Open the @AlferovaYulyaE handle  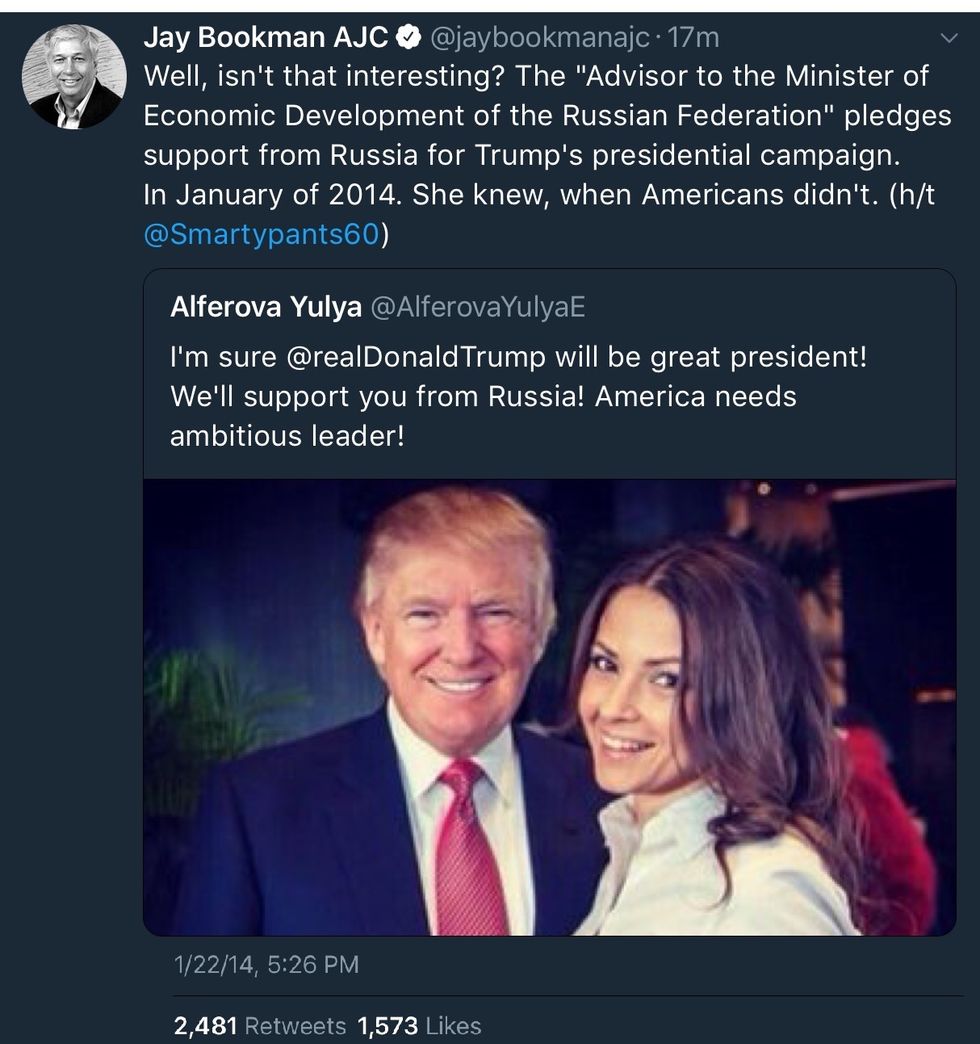477,307
